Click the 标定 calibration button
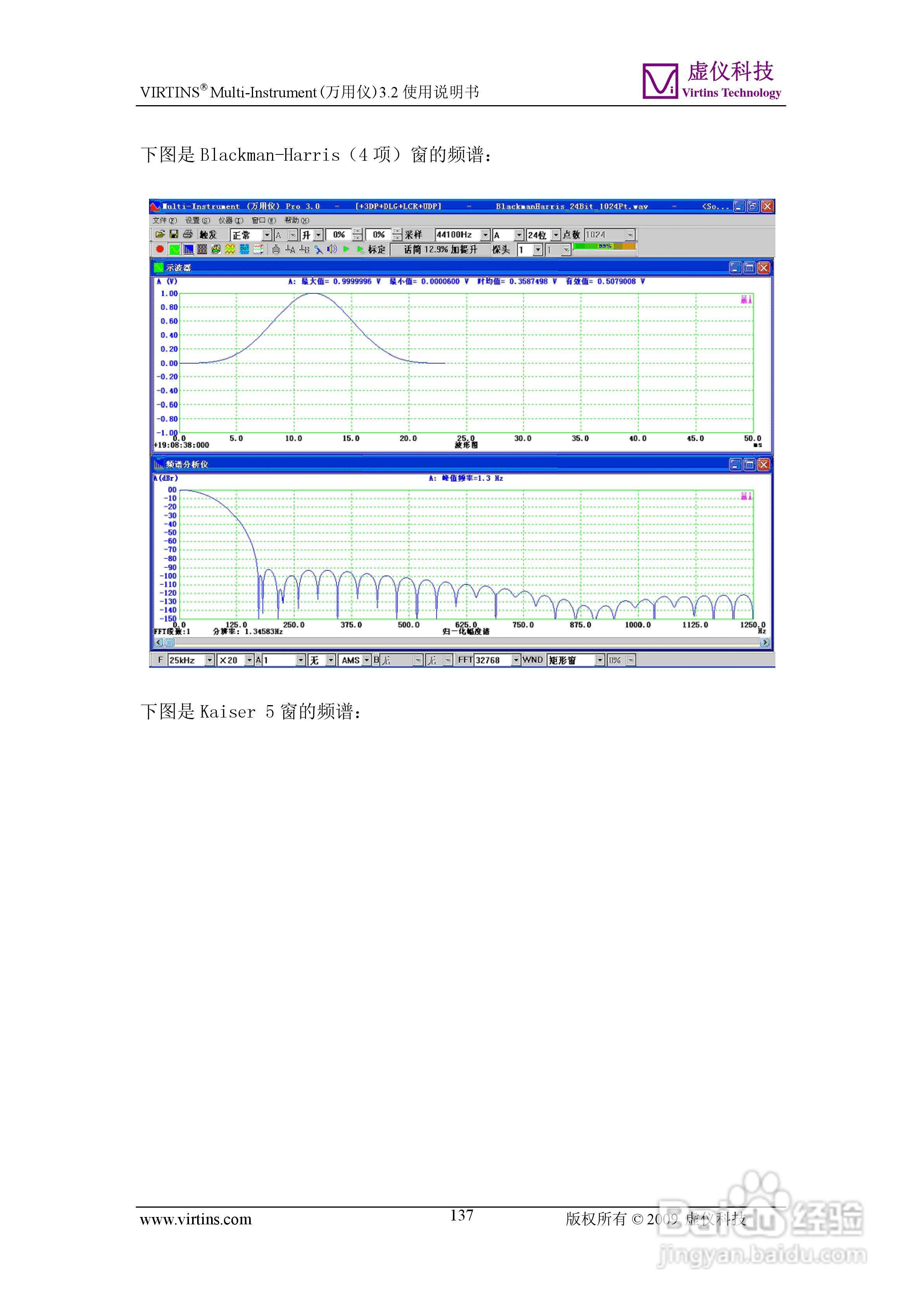The image size is (924, 1307). pyautogui.click(x=376, y=250)
